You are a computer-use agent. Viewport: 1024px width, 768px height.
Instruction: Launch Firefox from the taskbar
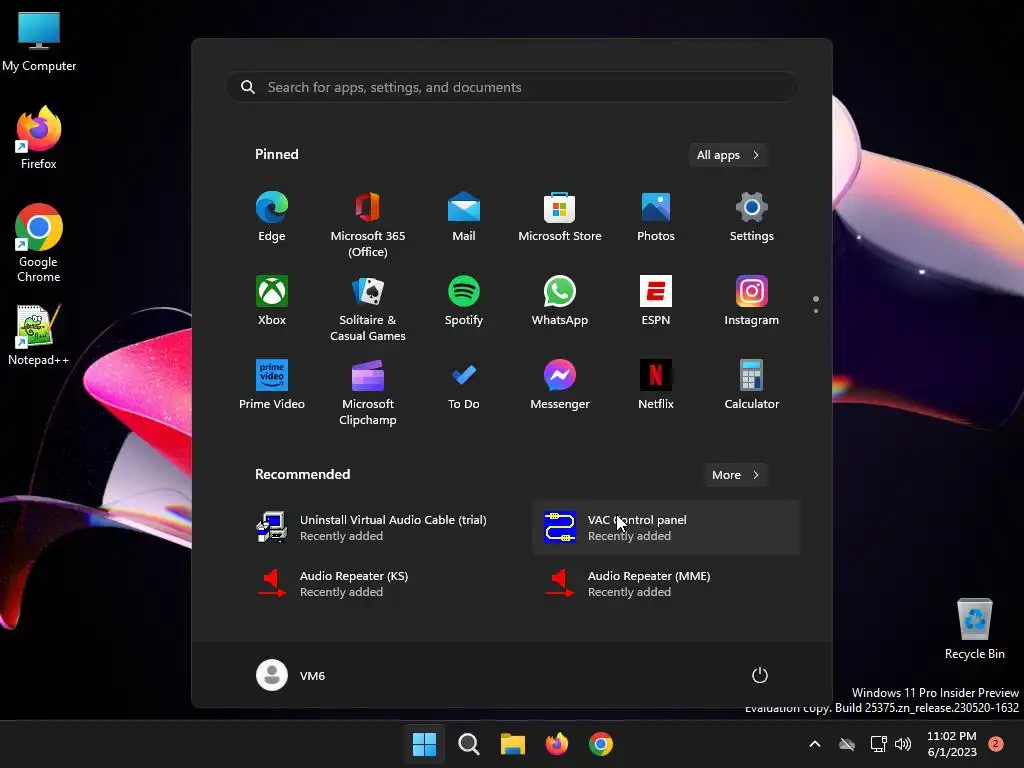557,744
